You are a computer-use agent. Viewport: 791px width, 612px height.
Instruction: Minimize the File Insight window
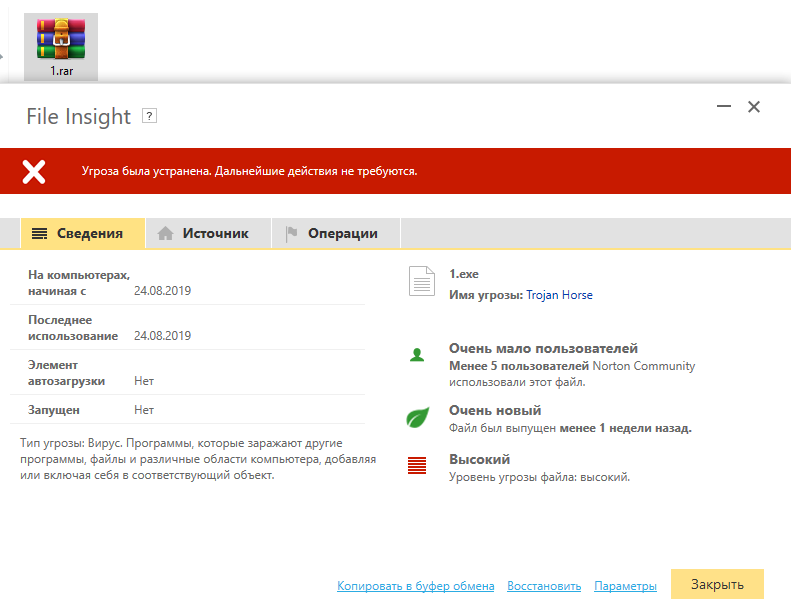pos(724,106)
